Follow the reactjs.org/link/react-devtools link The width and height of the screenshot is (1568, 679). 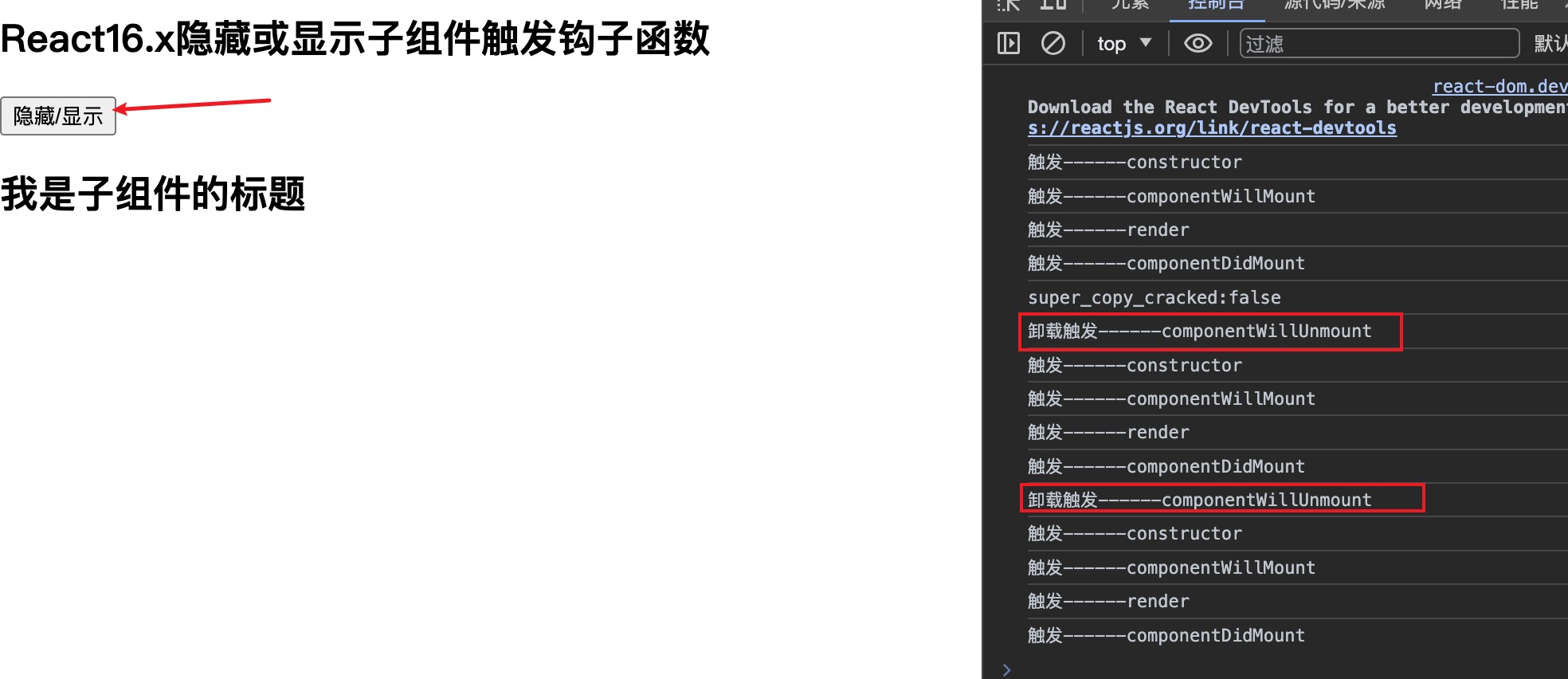click(1212, 128)
